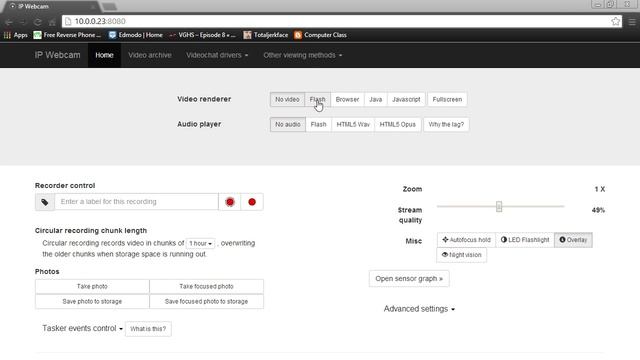Screen dimensions: 640x360
Task: Expand Advanced settings
Action: [419, 309]
